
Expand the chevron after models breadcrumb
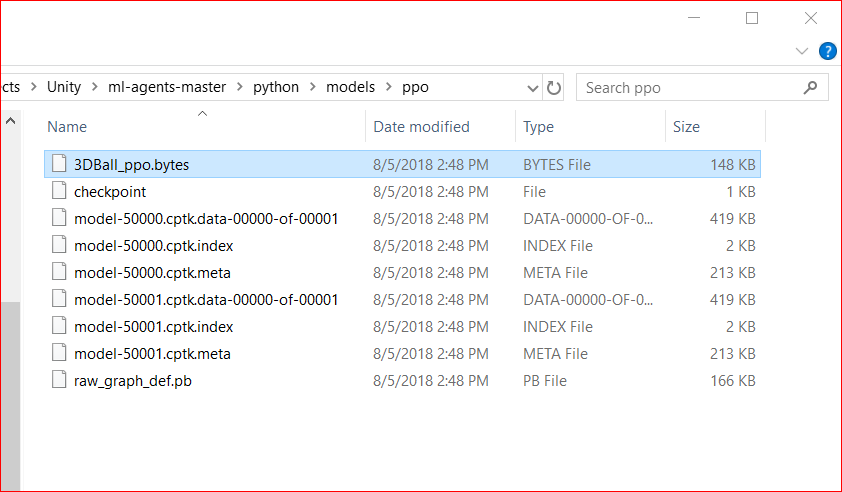tap(389, 87)
